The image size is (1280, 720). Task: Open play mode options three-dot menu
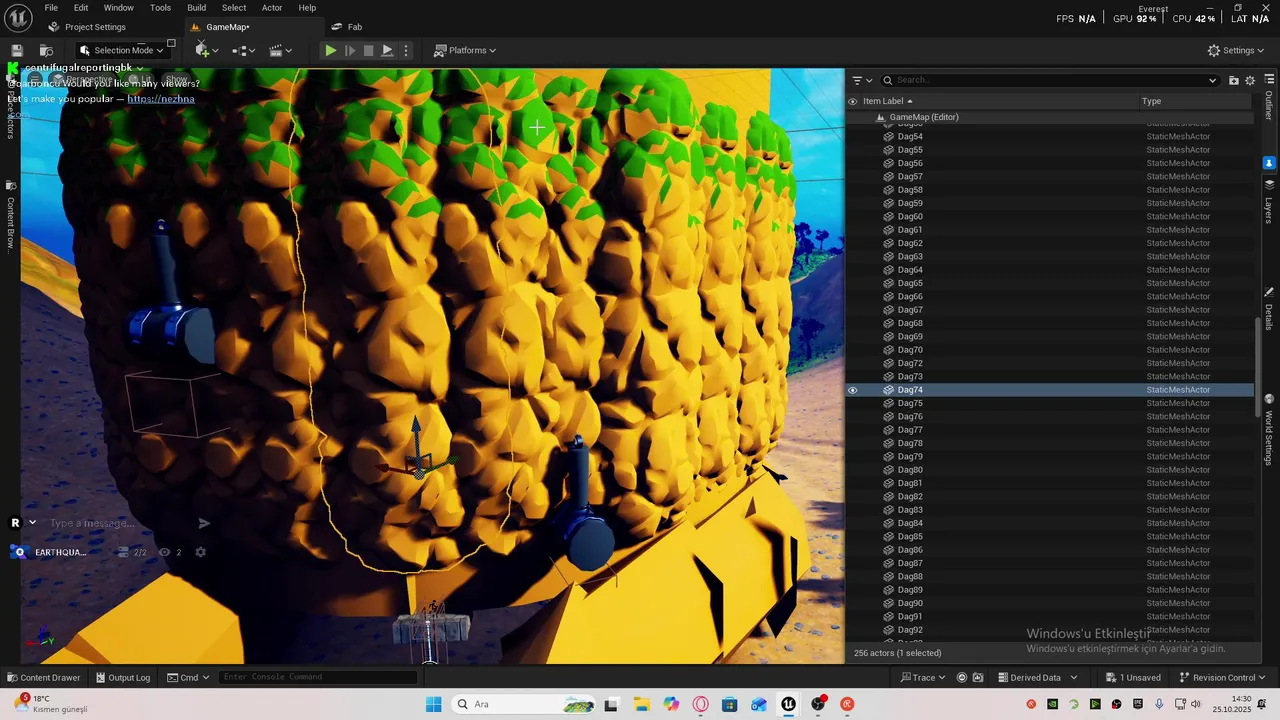coord(405,50)
